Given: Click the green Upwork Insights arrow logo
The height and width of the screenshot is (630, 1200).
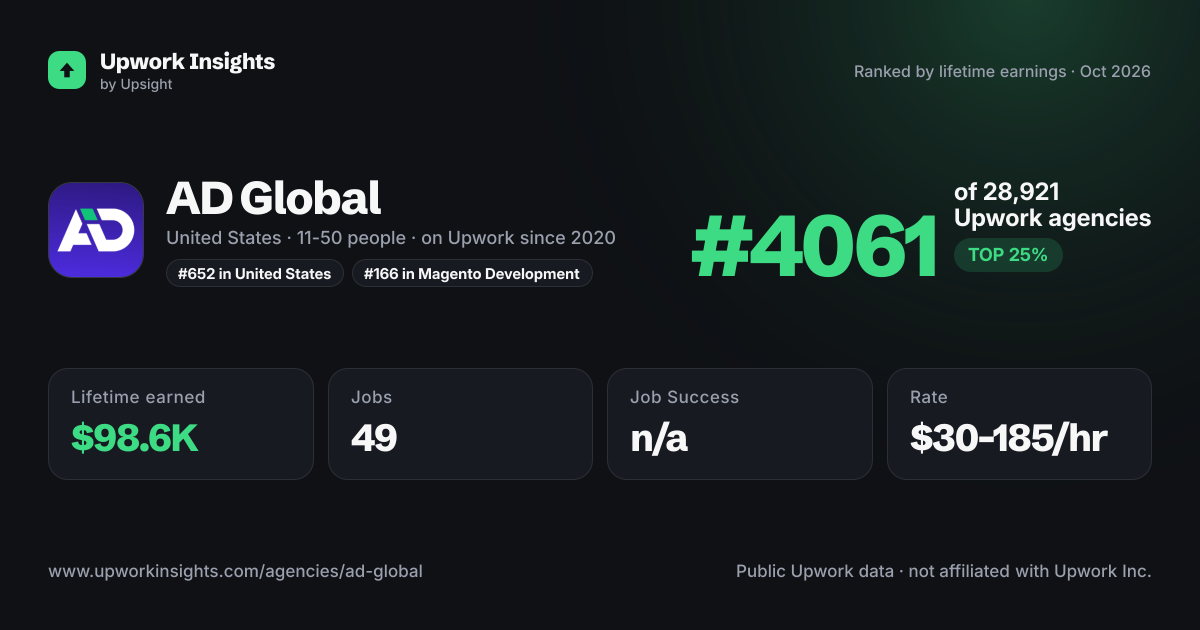Looking at the screenshot, I should (67, 70).
